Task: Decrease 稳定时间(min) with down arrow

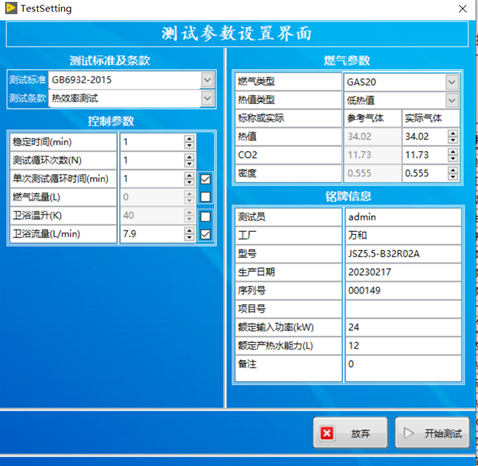Action: tap(189, 145)
